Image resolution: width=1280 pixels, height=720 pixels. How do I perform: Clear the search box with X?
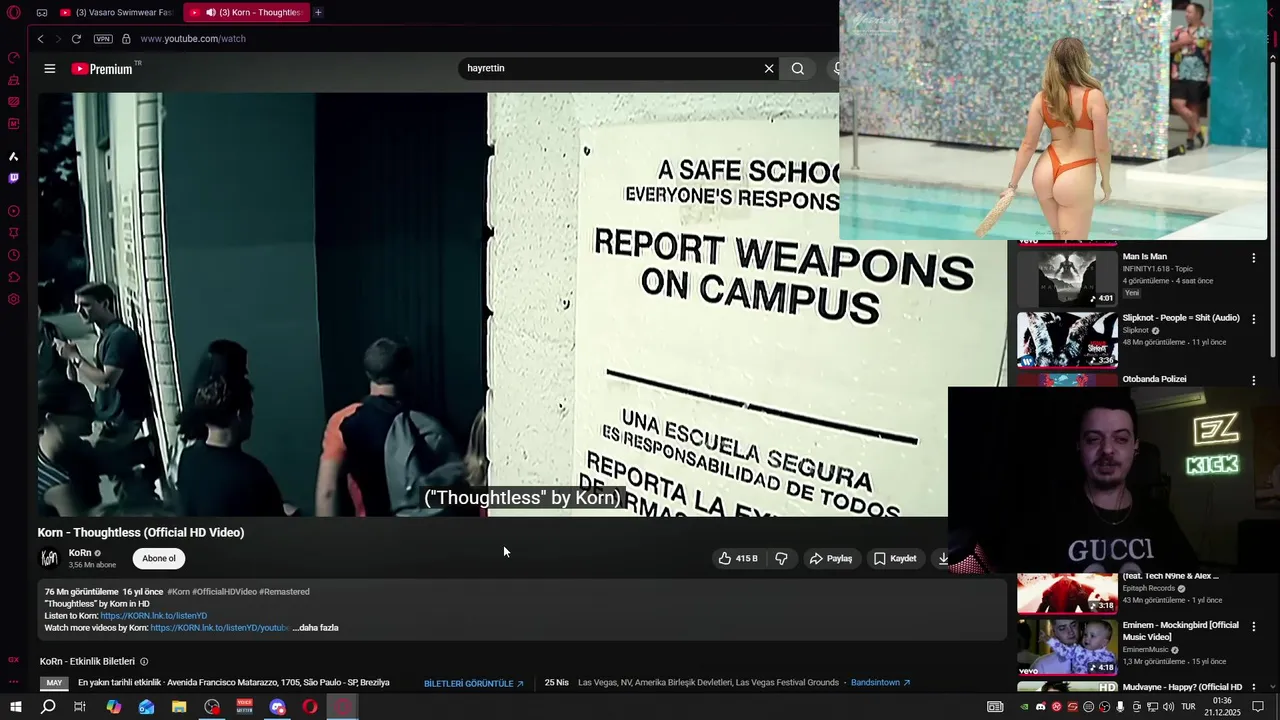(769, 69)
